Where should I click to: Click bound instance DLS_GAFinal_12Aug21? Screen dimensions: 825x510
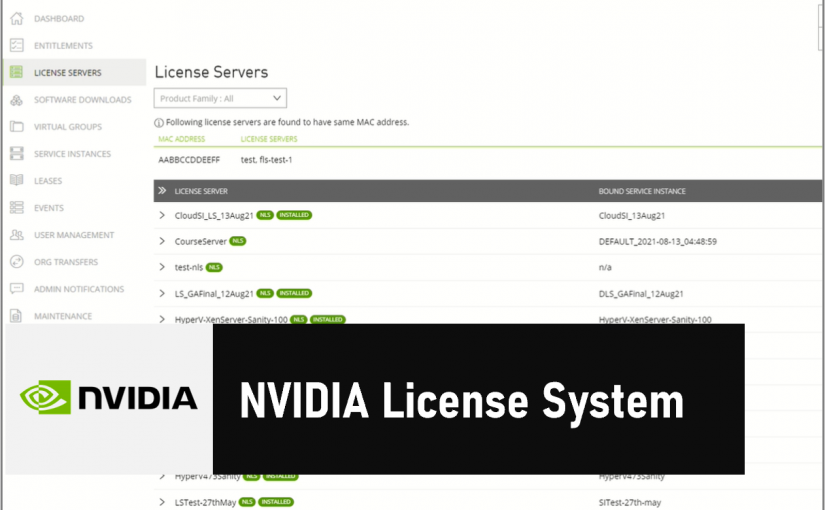pos(641,294)
